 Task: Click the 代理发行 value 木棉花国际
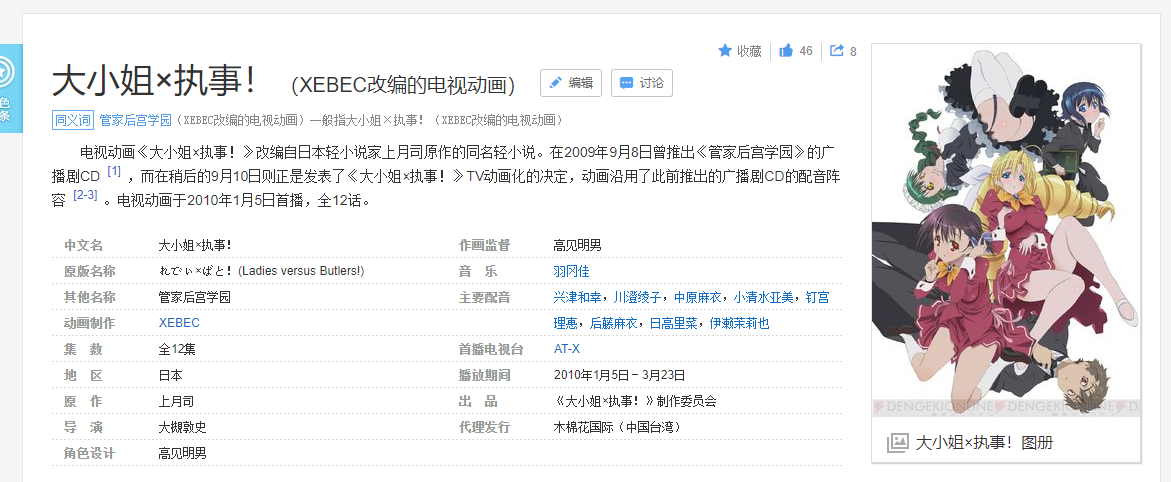[x=617, y=427]
